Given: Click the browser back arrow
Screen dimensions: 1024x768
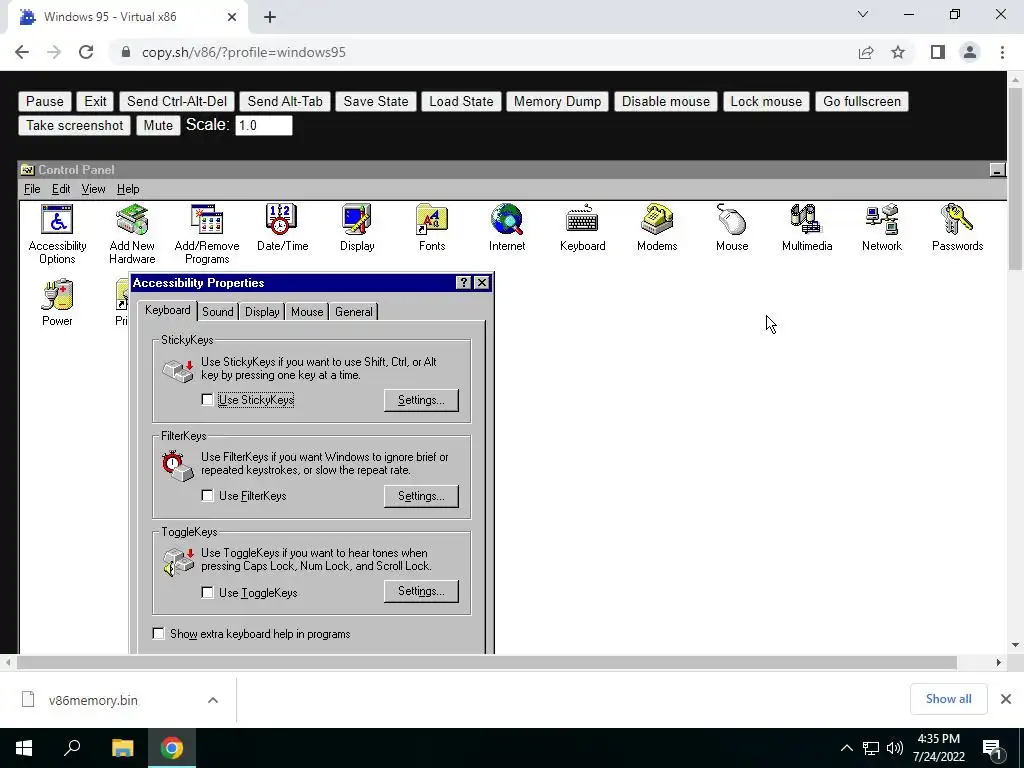Looking at the screenshot, I should coord(22,52).
